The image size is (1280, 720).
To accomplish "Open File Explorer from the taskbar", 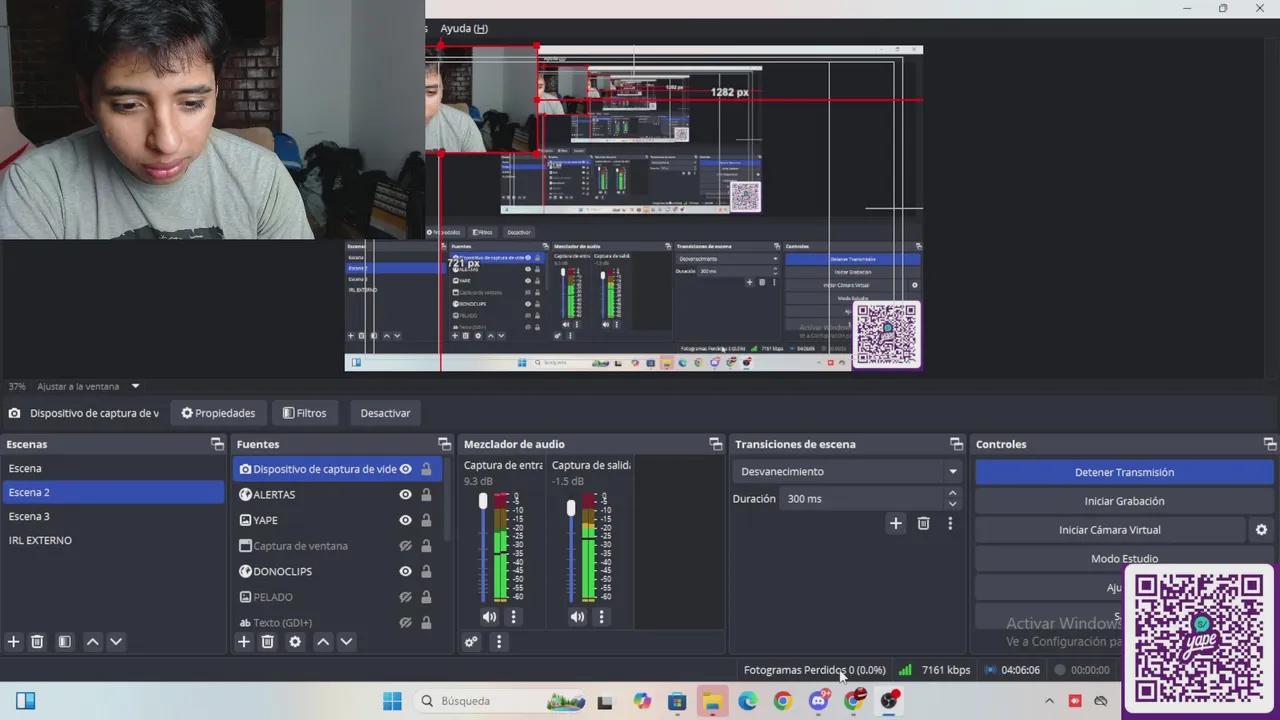I will (x=712, y=701).
